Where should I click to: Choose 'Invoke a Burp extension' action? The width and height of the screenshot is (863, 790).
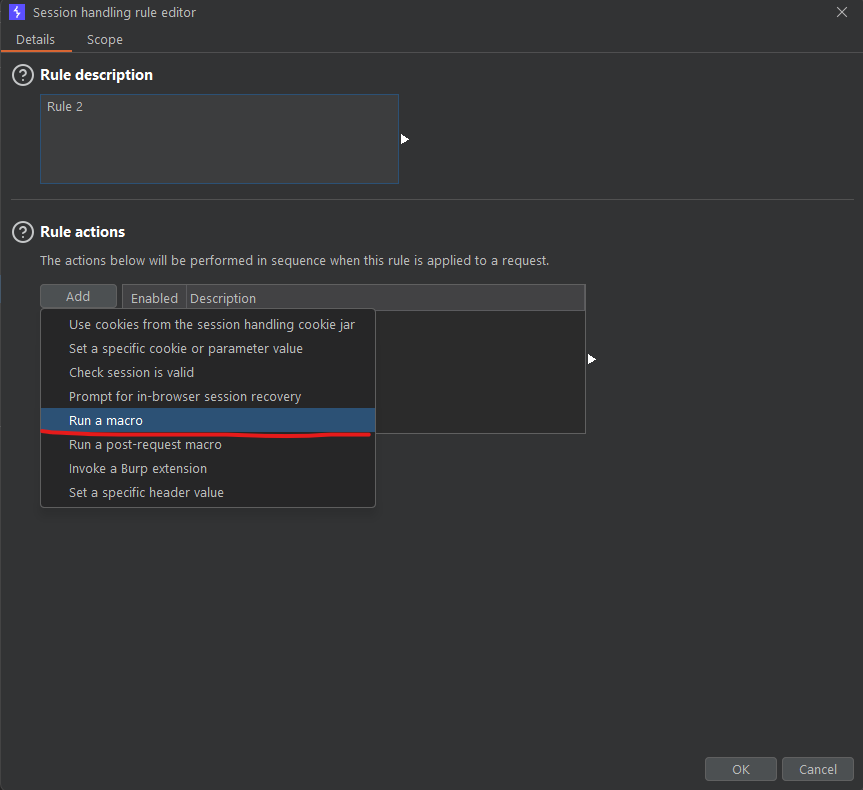point(138,469)
